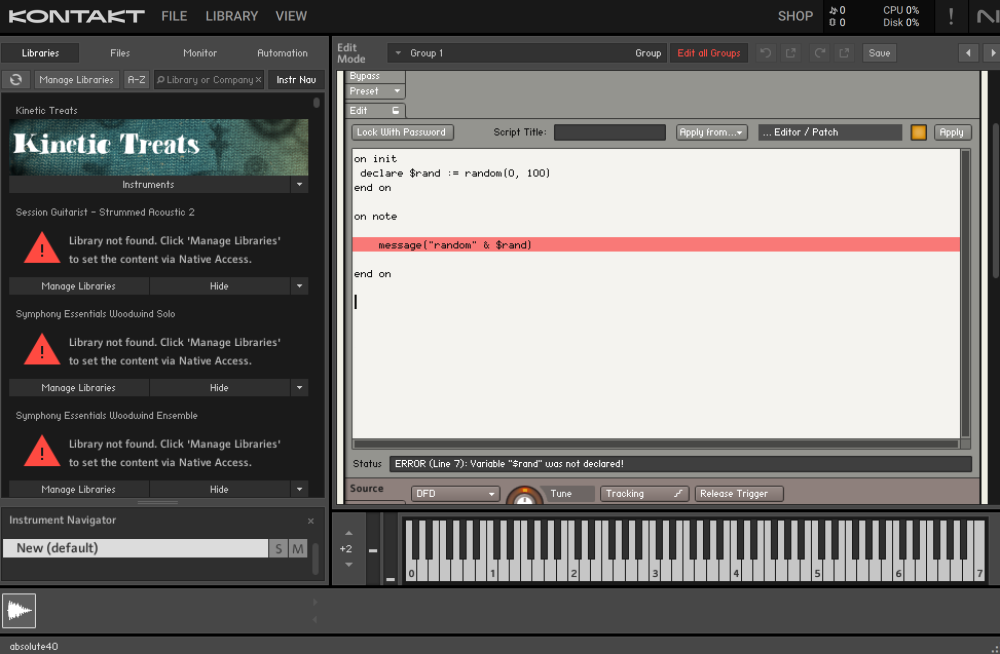This screenshot has height=654, width=1000.
Task: Go to next instrument arrow
Action: [x=992, y=53]
